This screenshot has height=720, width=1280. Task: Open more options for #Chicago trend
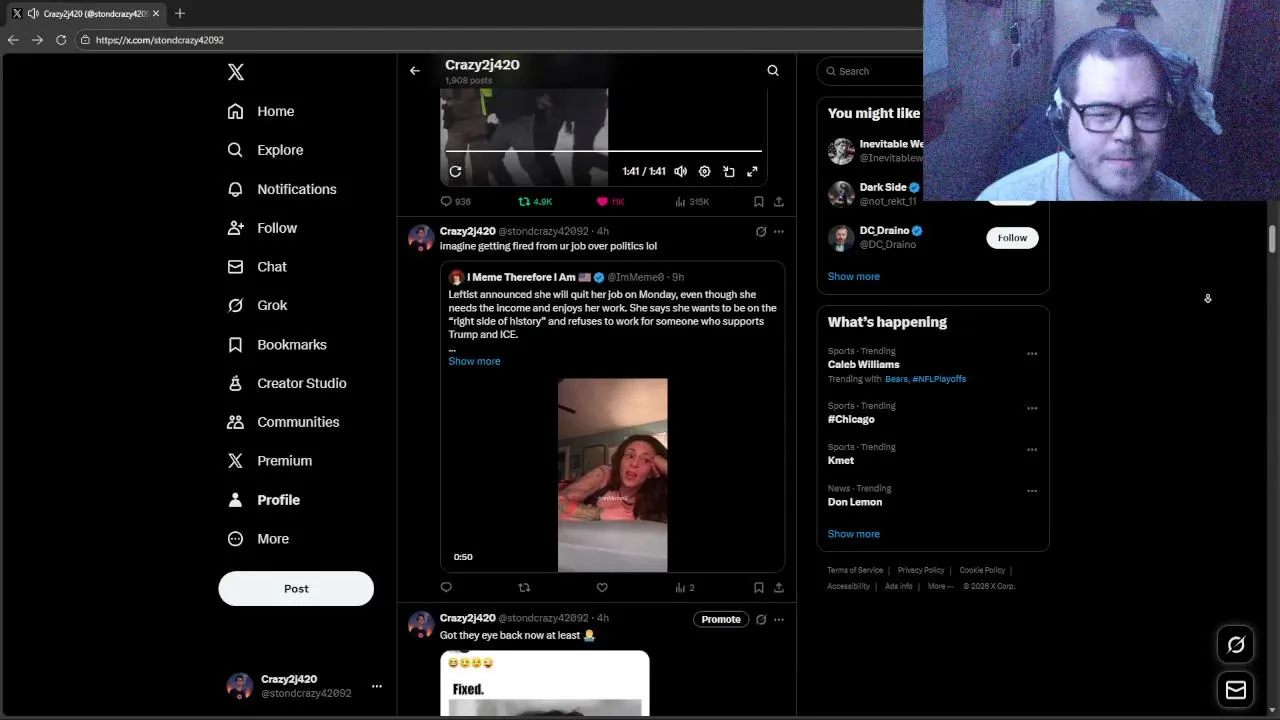coord(1032,408)
